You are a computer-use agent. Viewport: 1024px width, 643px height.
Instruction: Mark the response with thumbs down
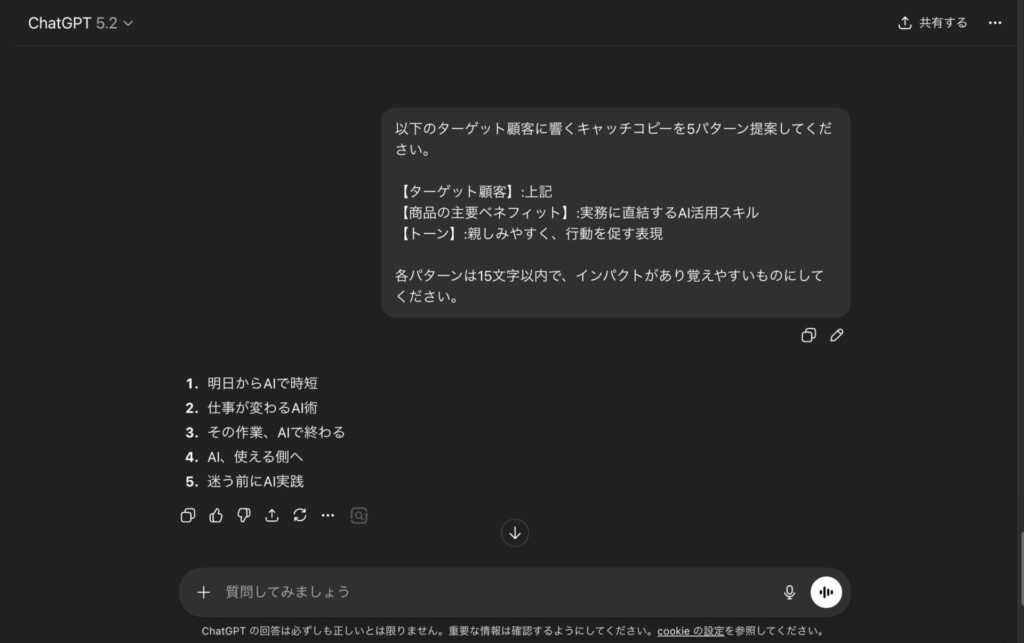pyautogui.click(x=244, y=516)
